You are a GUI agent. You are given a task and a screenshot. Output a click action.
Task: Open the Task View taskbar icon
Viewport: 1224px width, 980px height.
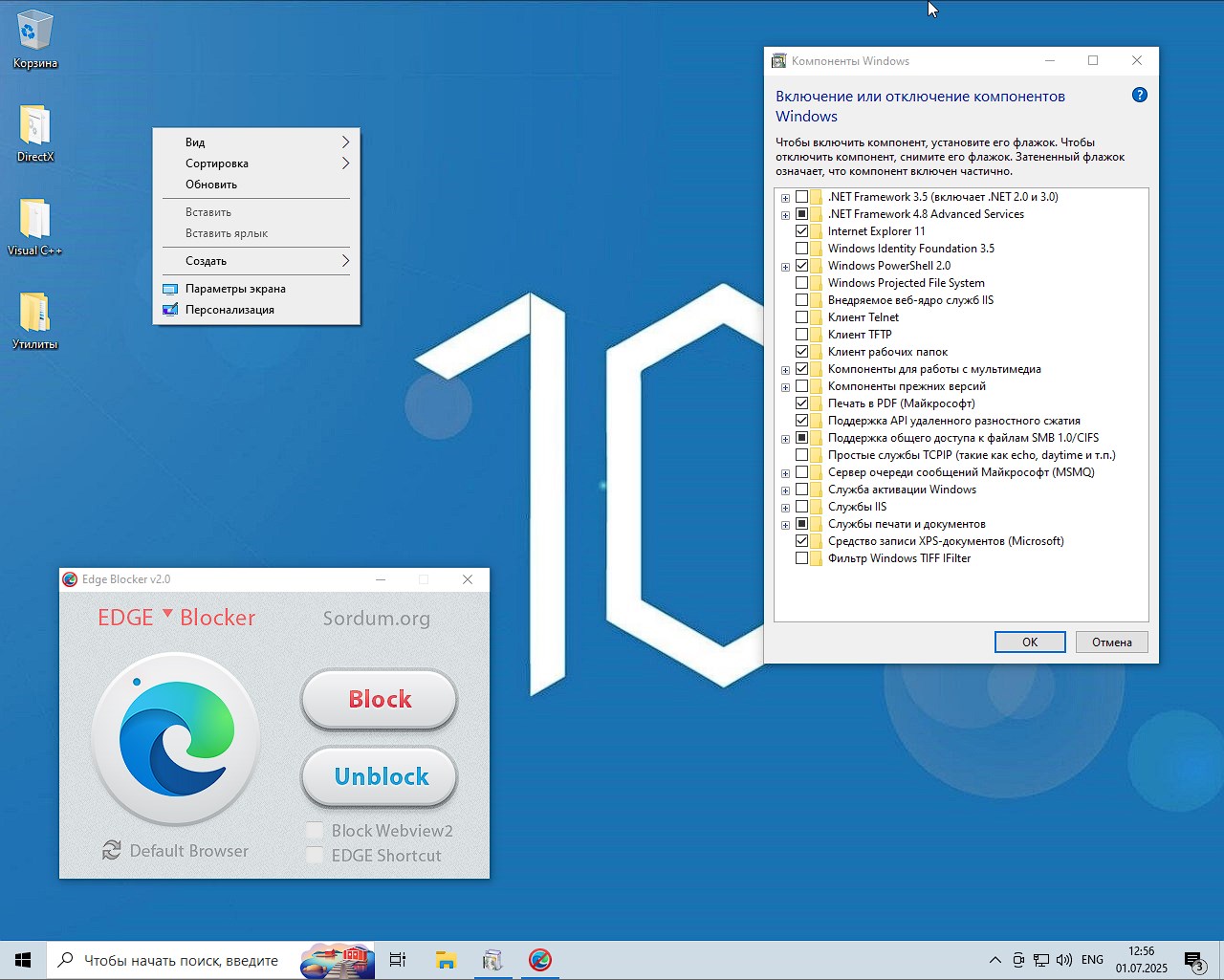coord(398,960)
